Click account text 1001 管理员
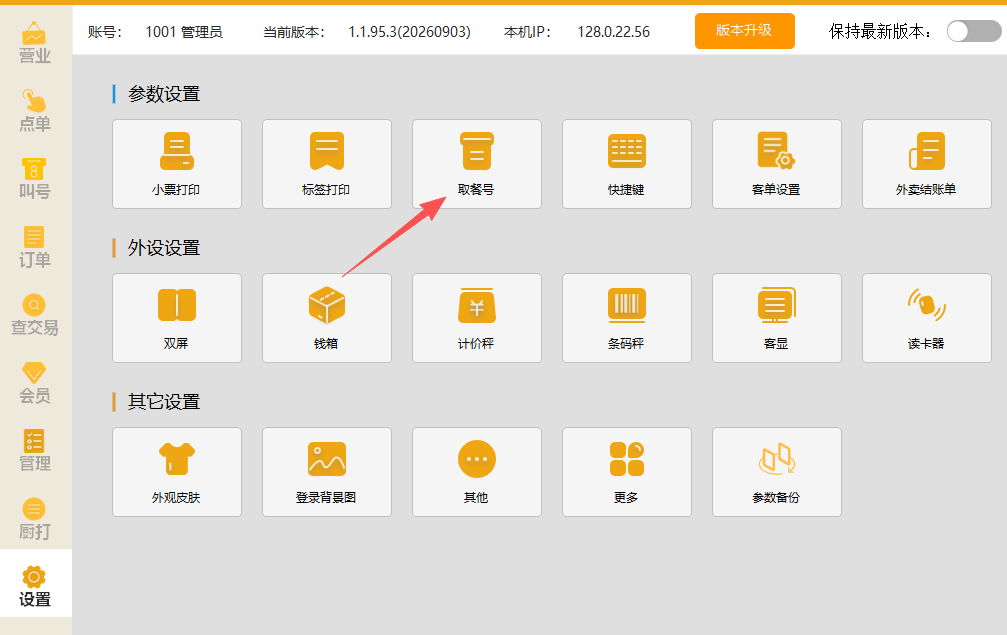This screenshot has width=1007, height=635. pos(184,31)
